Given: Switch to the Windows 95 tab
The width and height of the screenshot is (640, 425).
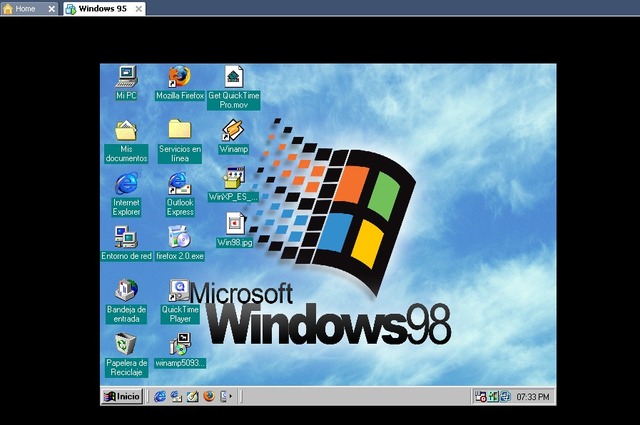Looking at the screenshot, I should pos(102,9).
